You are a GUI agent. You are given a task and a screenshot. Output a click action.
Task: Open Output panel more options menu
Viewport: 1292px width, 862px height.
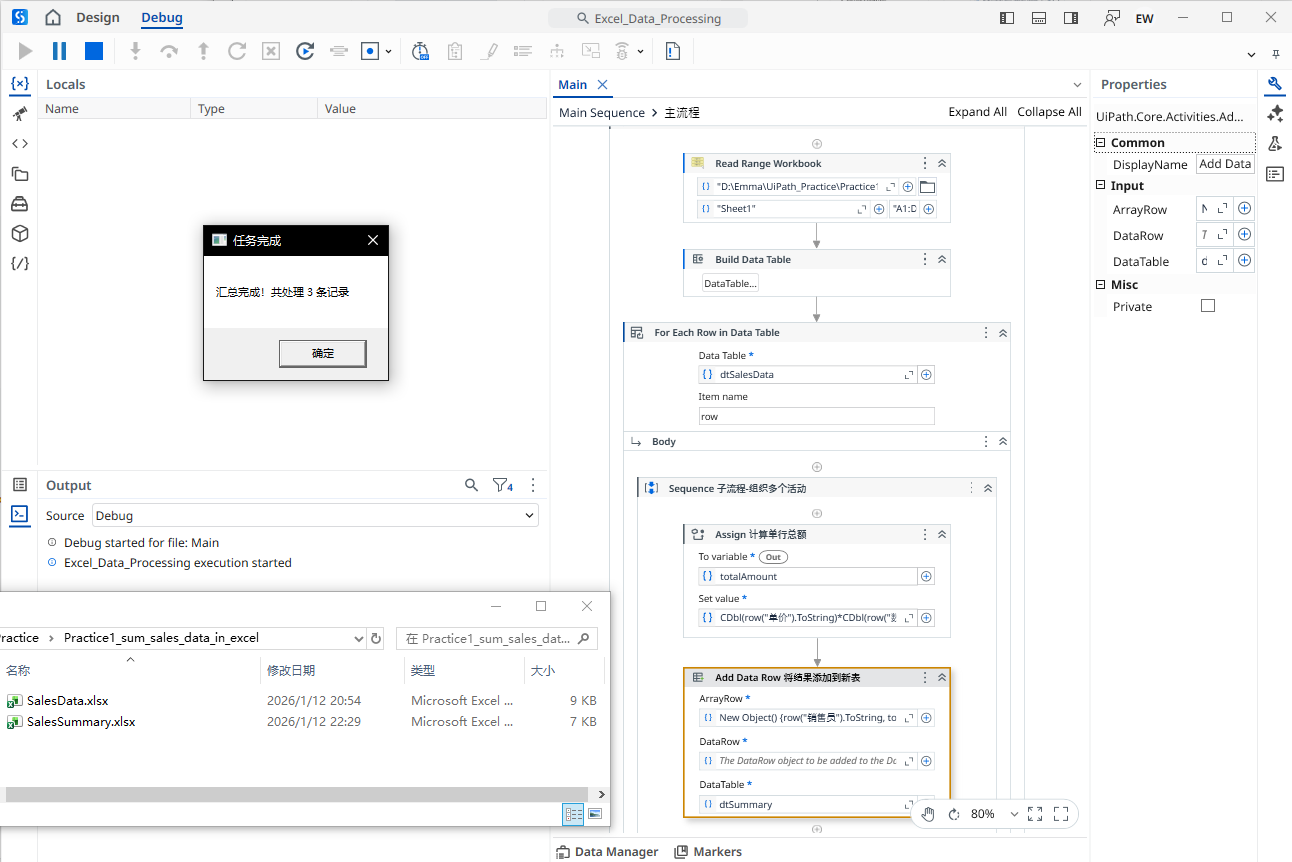click(x=533, y=485)
